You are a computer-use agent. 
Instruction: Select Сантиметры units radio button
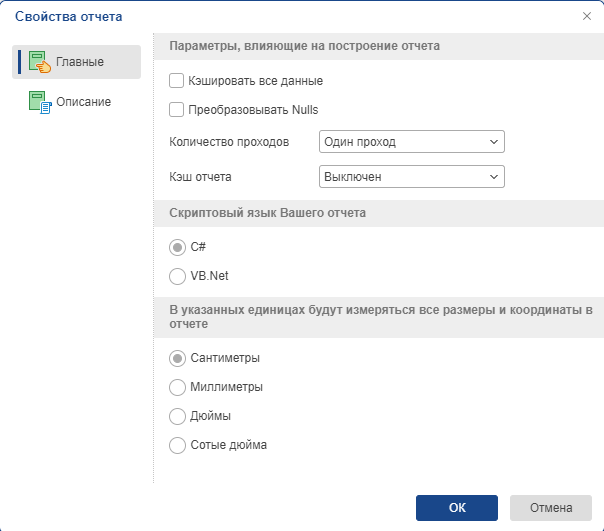(177, 358)
